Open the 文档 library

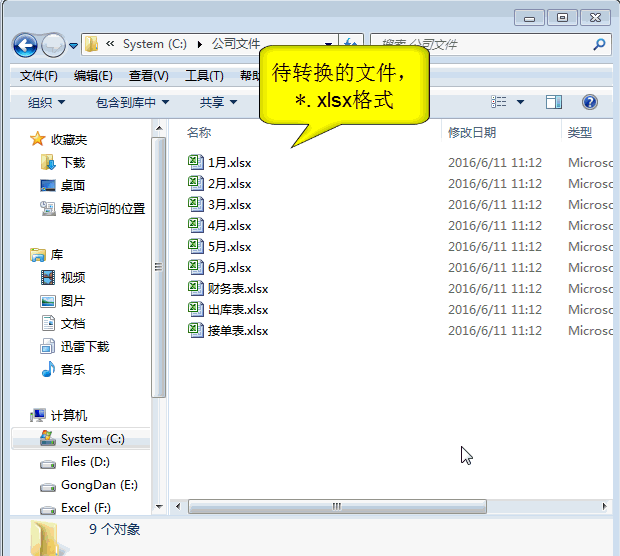click(x=63, y=324)
